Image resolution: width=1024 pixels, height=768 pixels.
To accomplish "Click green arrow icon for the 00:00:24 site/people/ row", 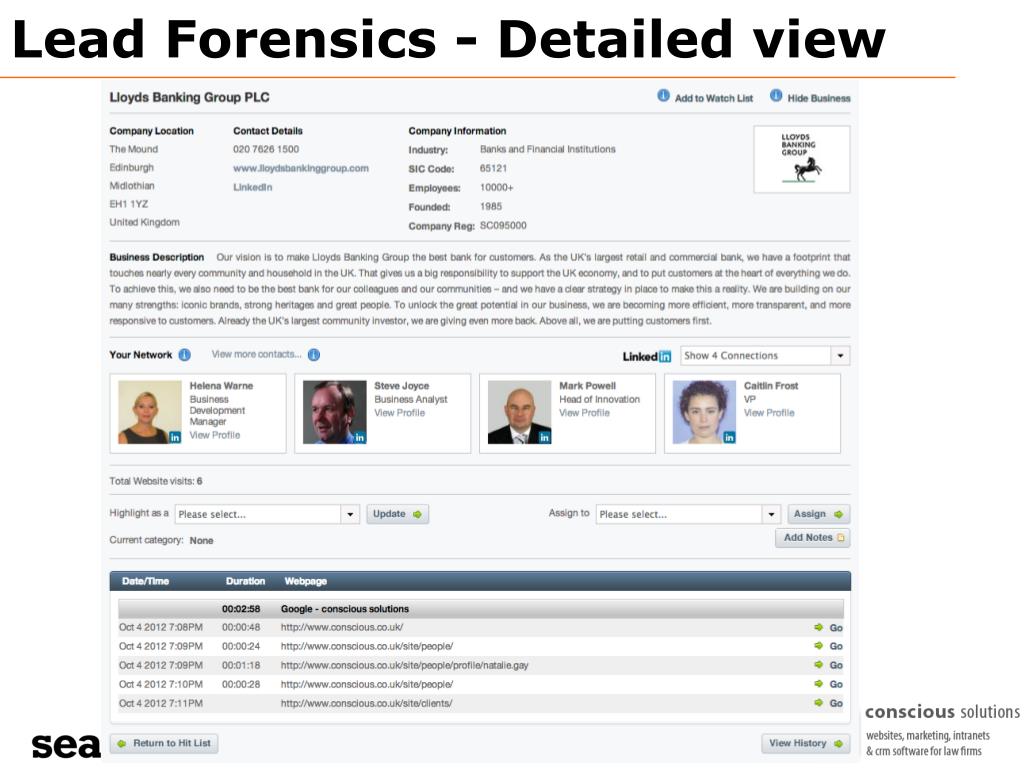I will coord(818,646).
